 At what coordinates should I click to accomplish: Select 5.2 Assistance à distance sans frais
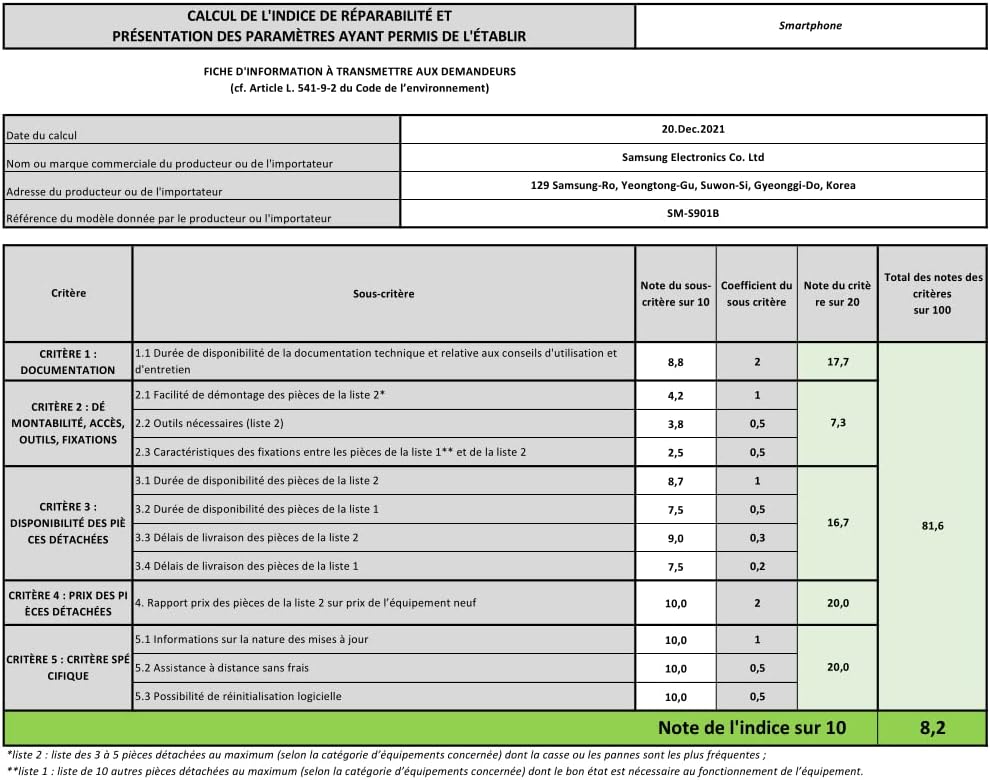click(384, 668)
